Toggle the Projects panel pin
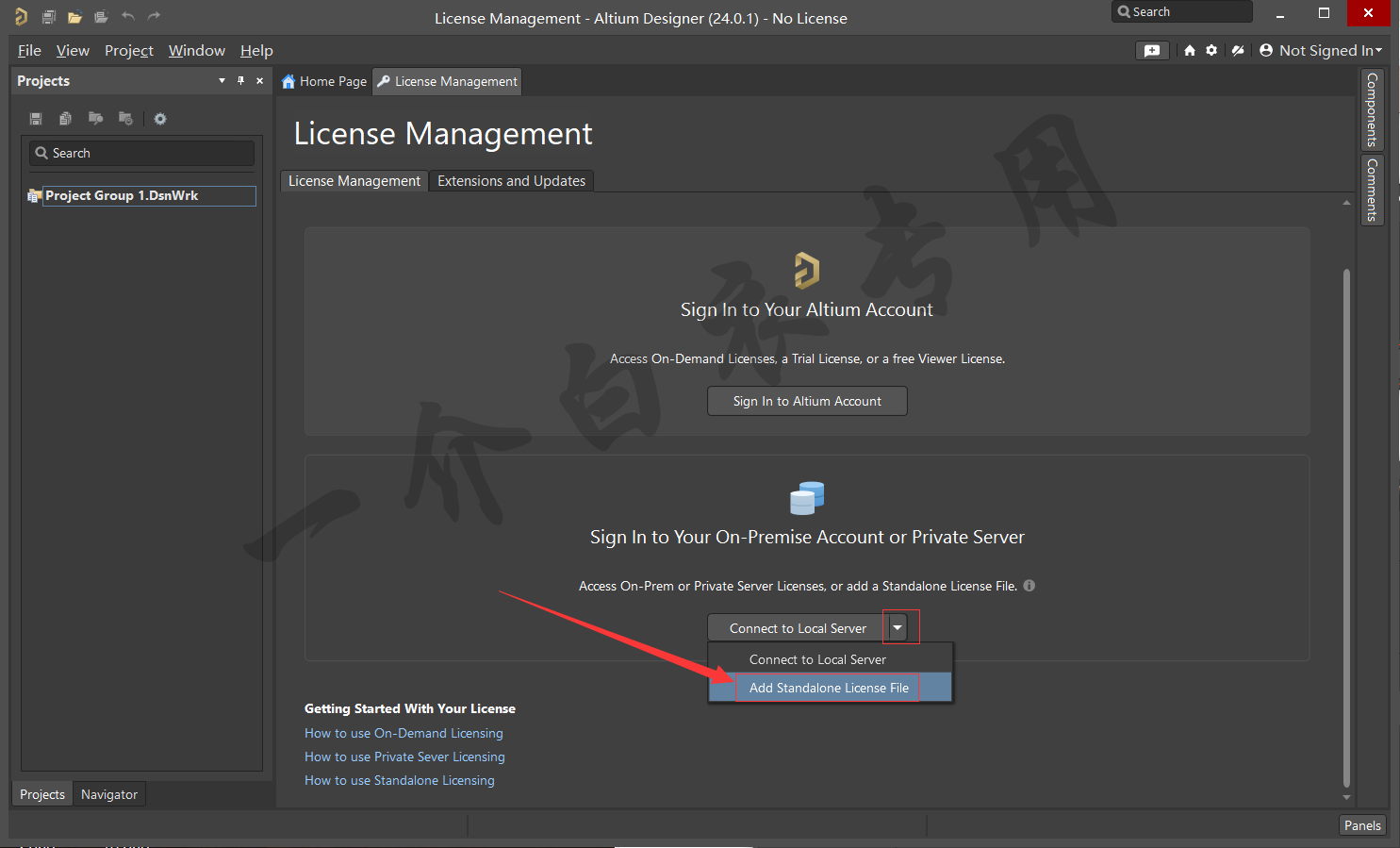The height and width of the screenshot is (848, 1400). [x=240, y=81]
